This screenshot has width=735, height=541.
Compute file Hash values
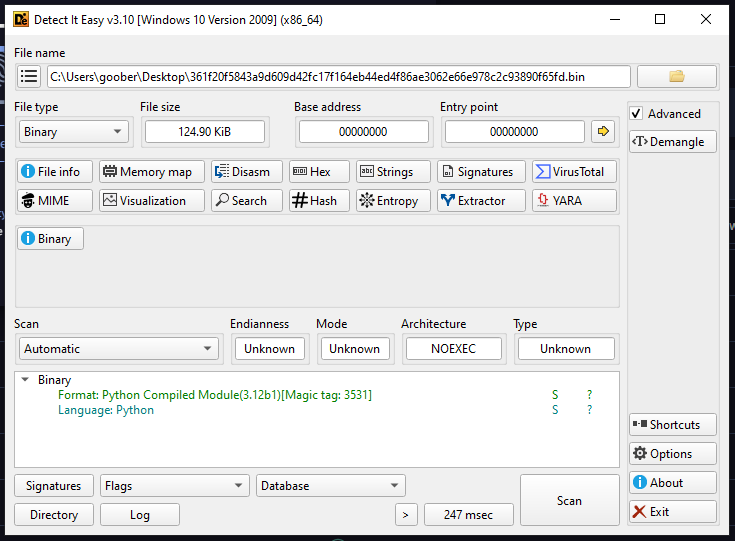click(x=319, y=201)
